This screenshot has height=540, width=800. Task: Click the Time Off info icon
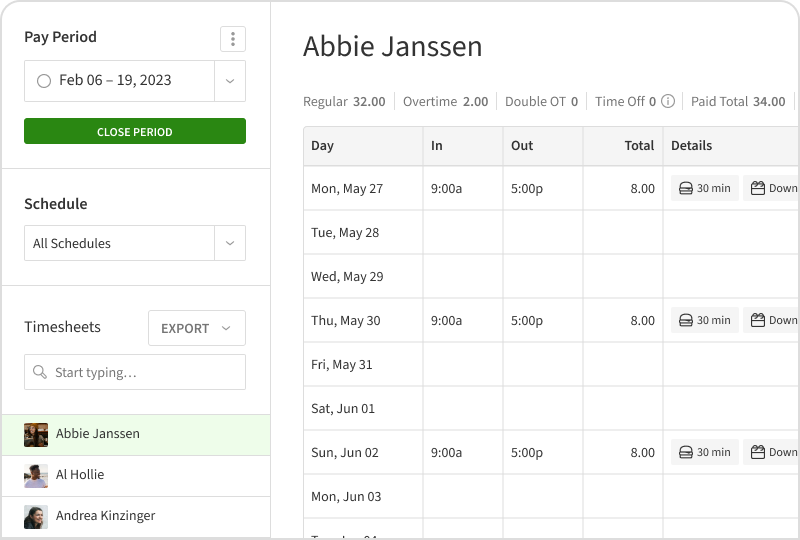(668, 101)
